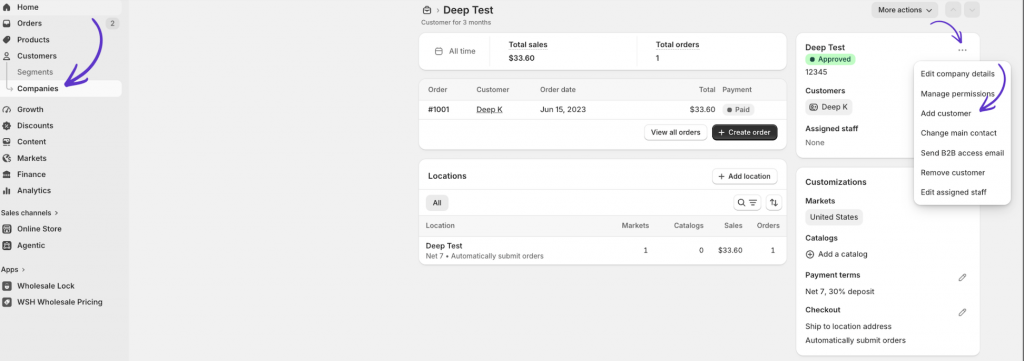Click the sort icon in Locations
This screenshot has width=1024, height=361.
pos(774,203)
